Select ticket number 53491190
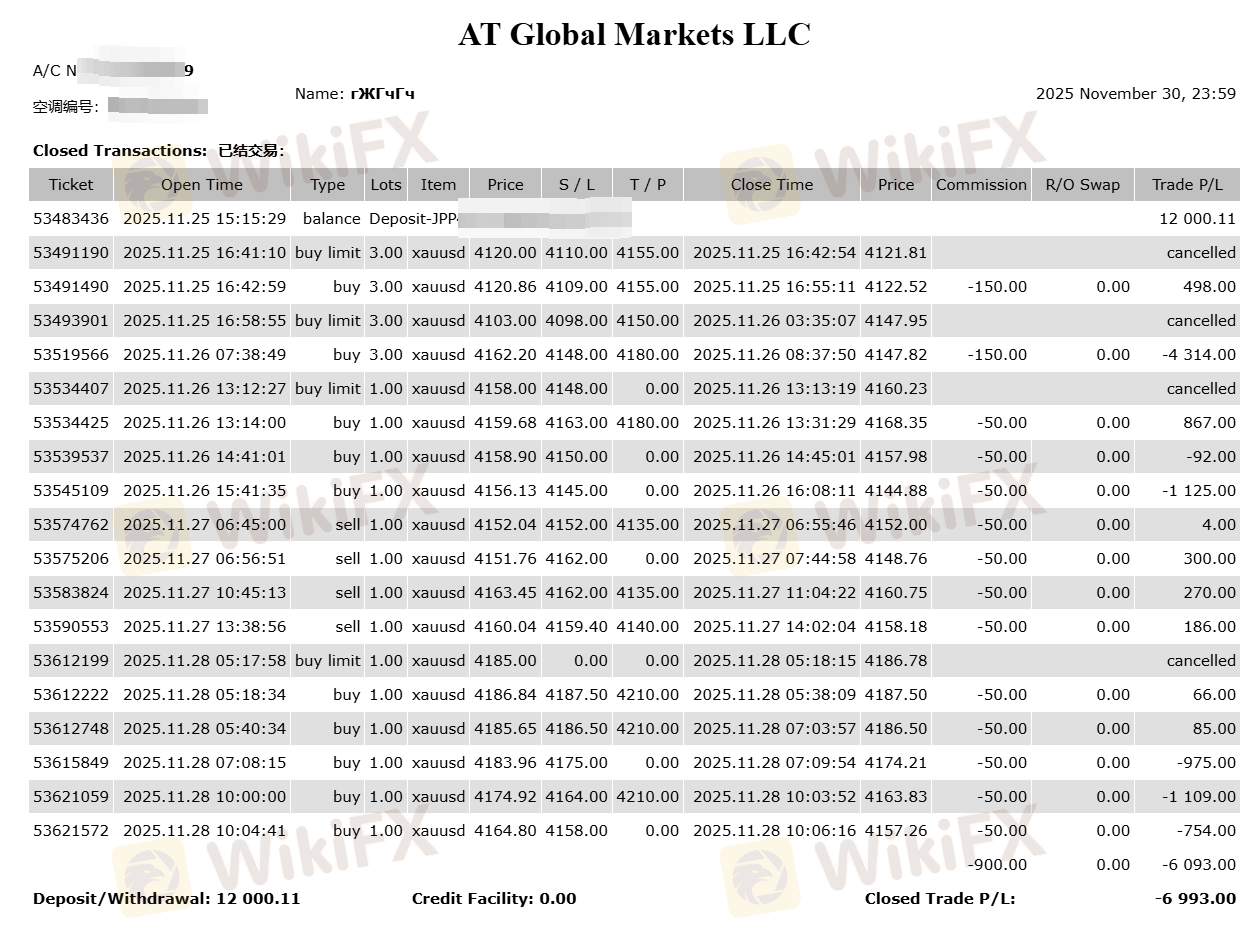Viewport: 1252px width, 932px height. (71, 252)
